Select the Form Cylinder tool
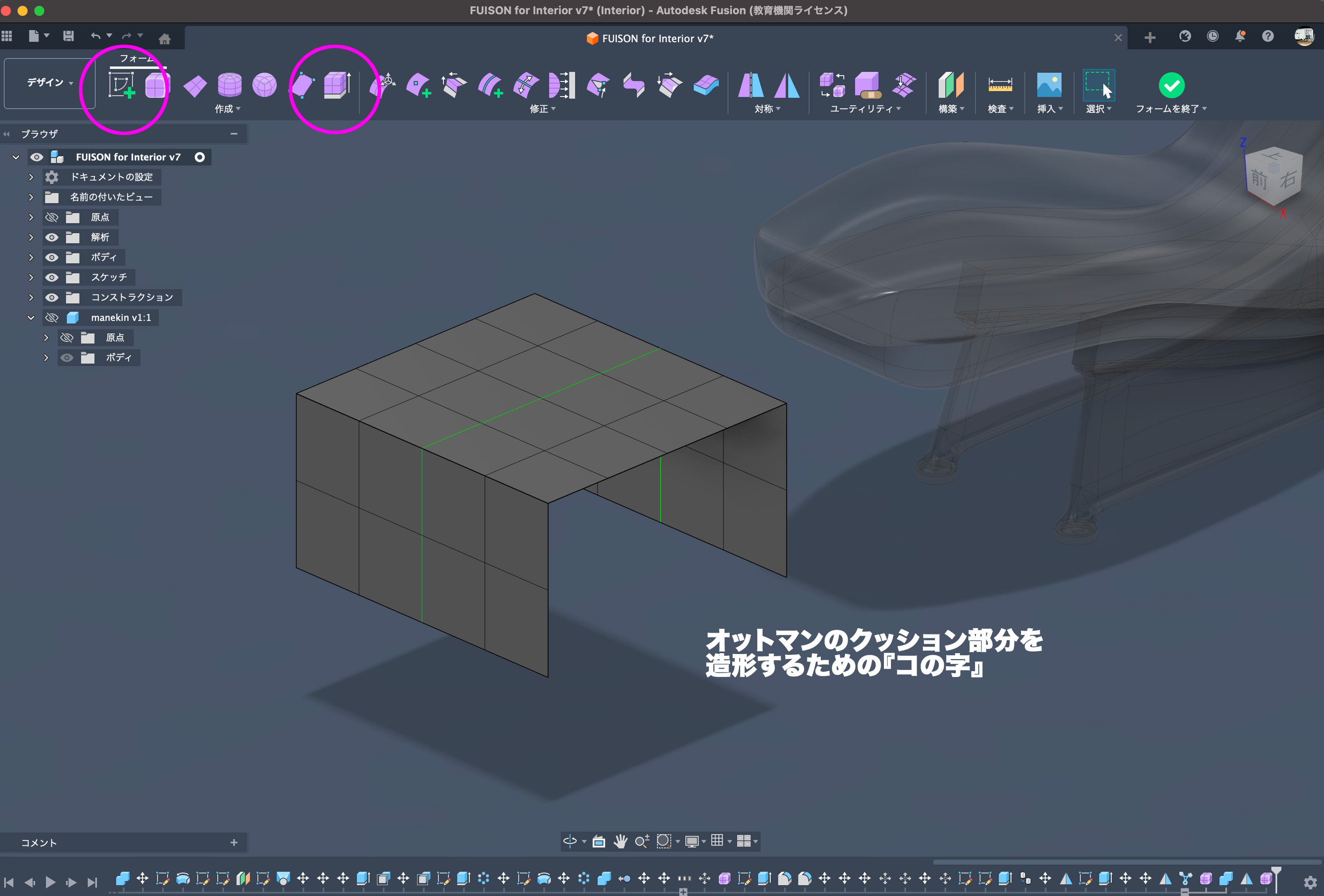Viewport: 1324px width, 896px height. pyautogui.click(x=229, y=85)
